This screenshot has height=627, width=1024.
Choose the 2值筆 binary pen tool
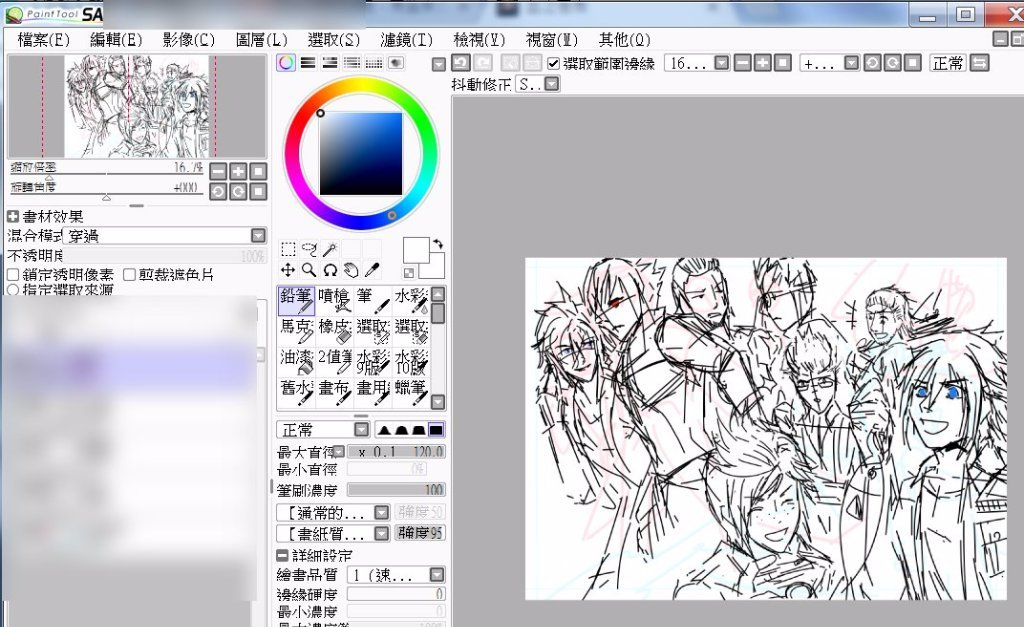coord(334,361)
